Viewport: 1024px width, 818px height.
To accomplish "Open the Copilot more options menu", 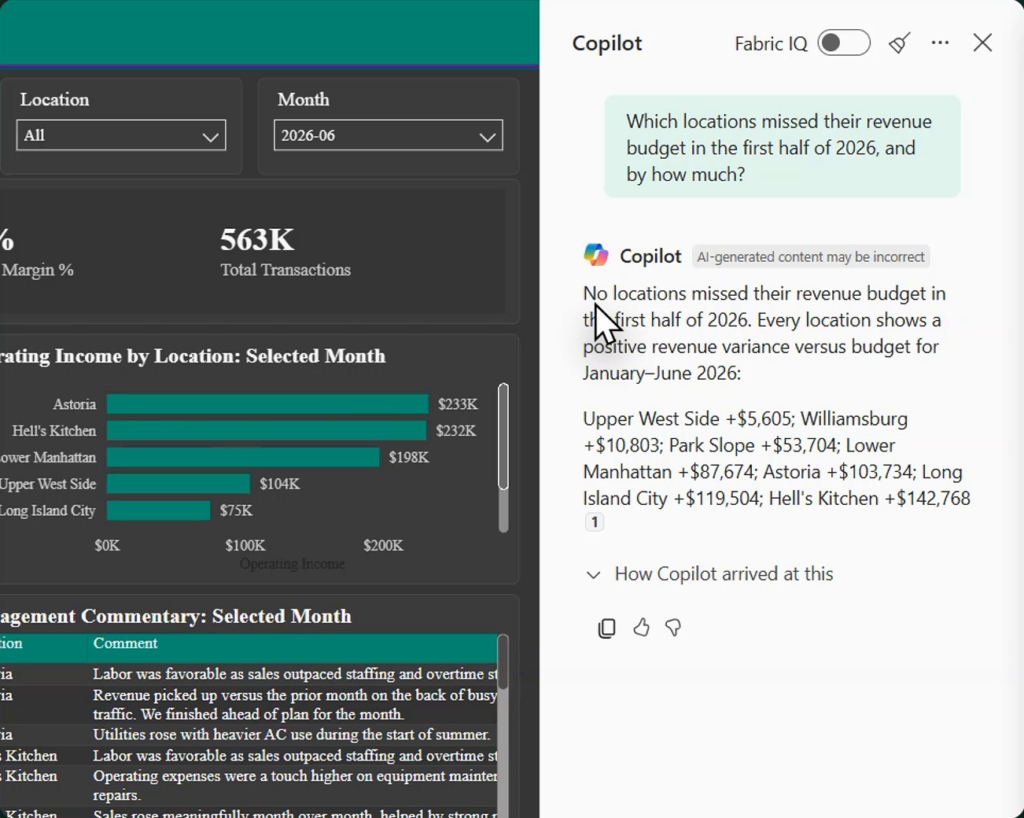I will pos(940,43).
